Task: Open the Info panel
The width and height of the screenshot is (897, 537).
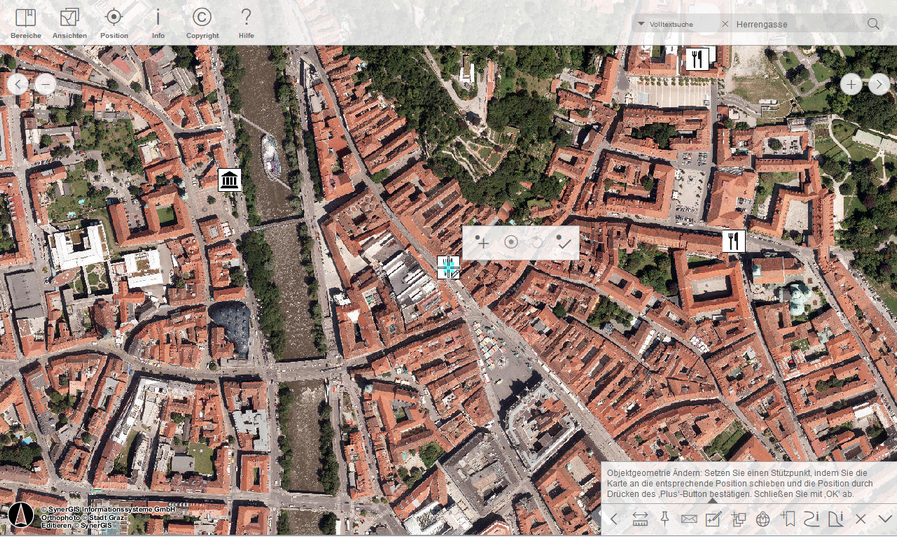Action: (x=158, y=22)
